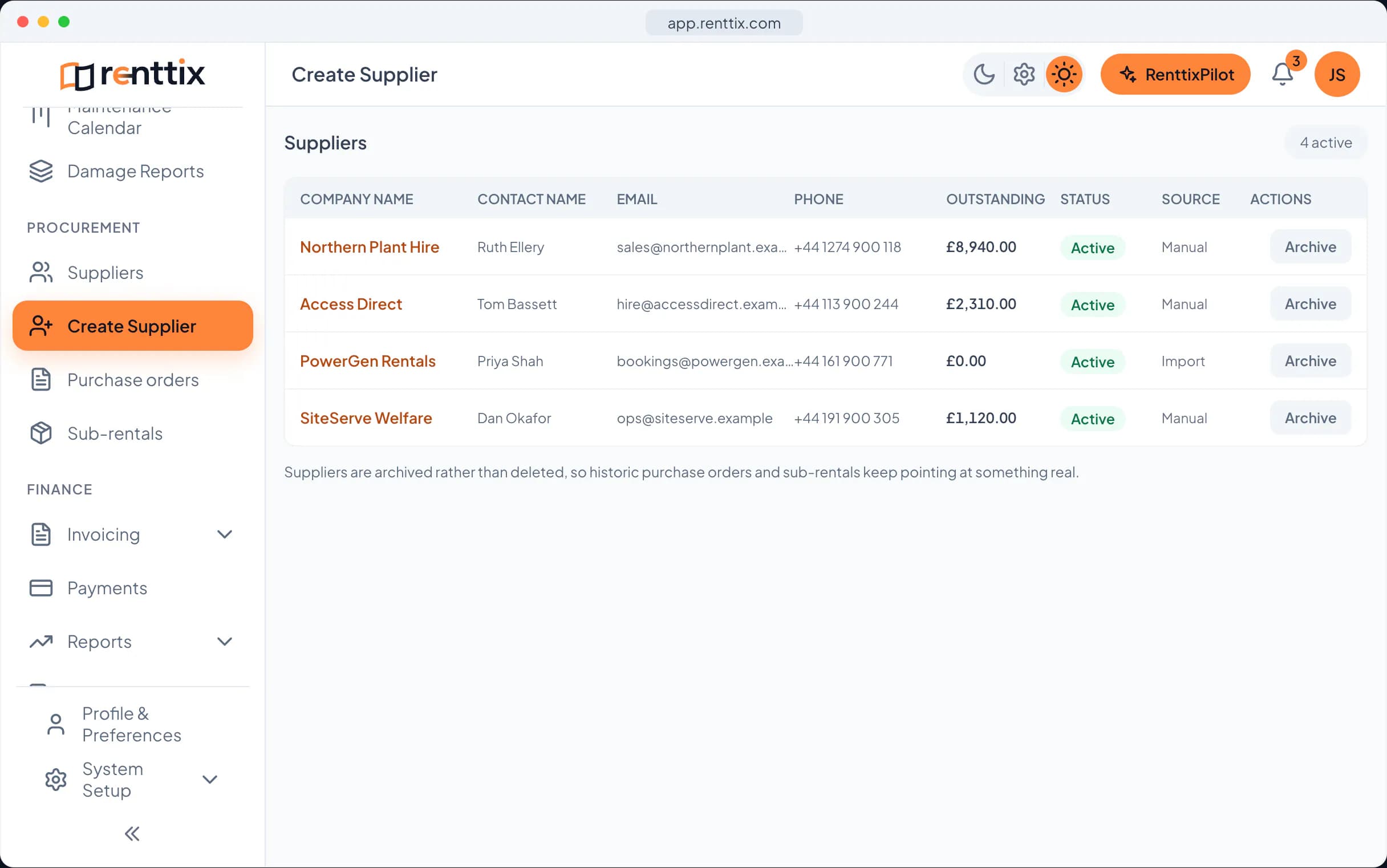Open Northern Plant Hire supplier
1387x868 pixels.
point(370,247)
